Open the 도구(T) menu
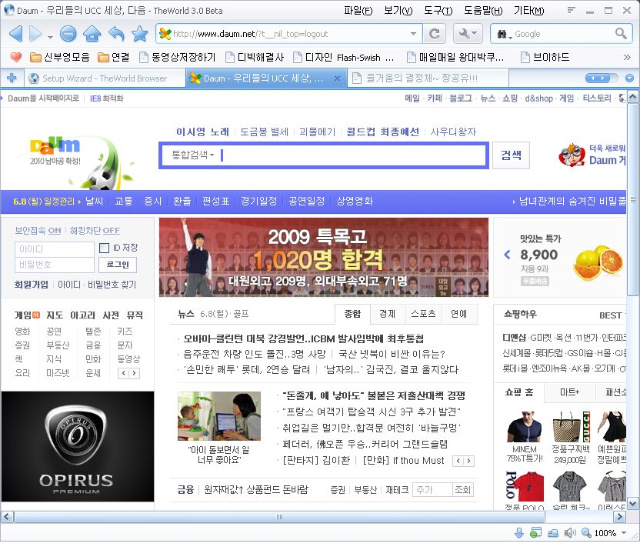640x542 pixels. (438, 11)
